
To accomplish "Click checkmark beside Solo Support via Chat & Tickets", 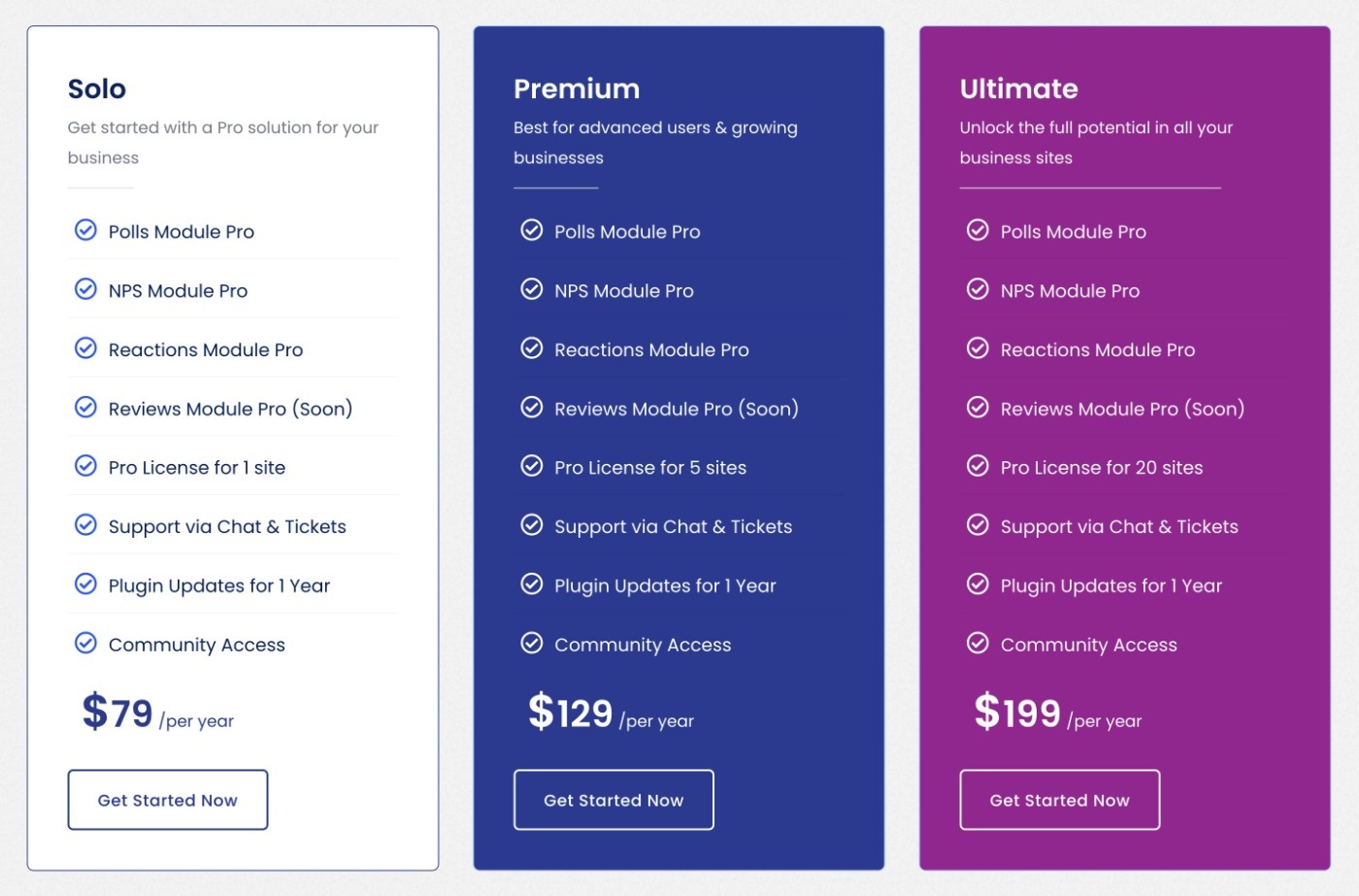I will coord(85,525).
